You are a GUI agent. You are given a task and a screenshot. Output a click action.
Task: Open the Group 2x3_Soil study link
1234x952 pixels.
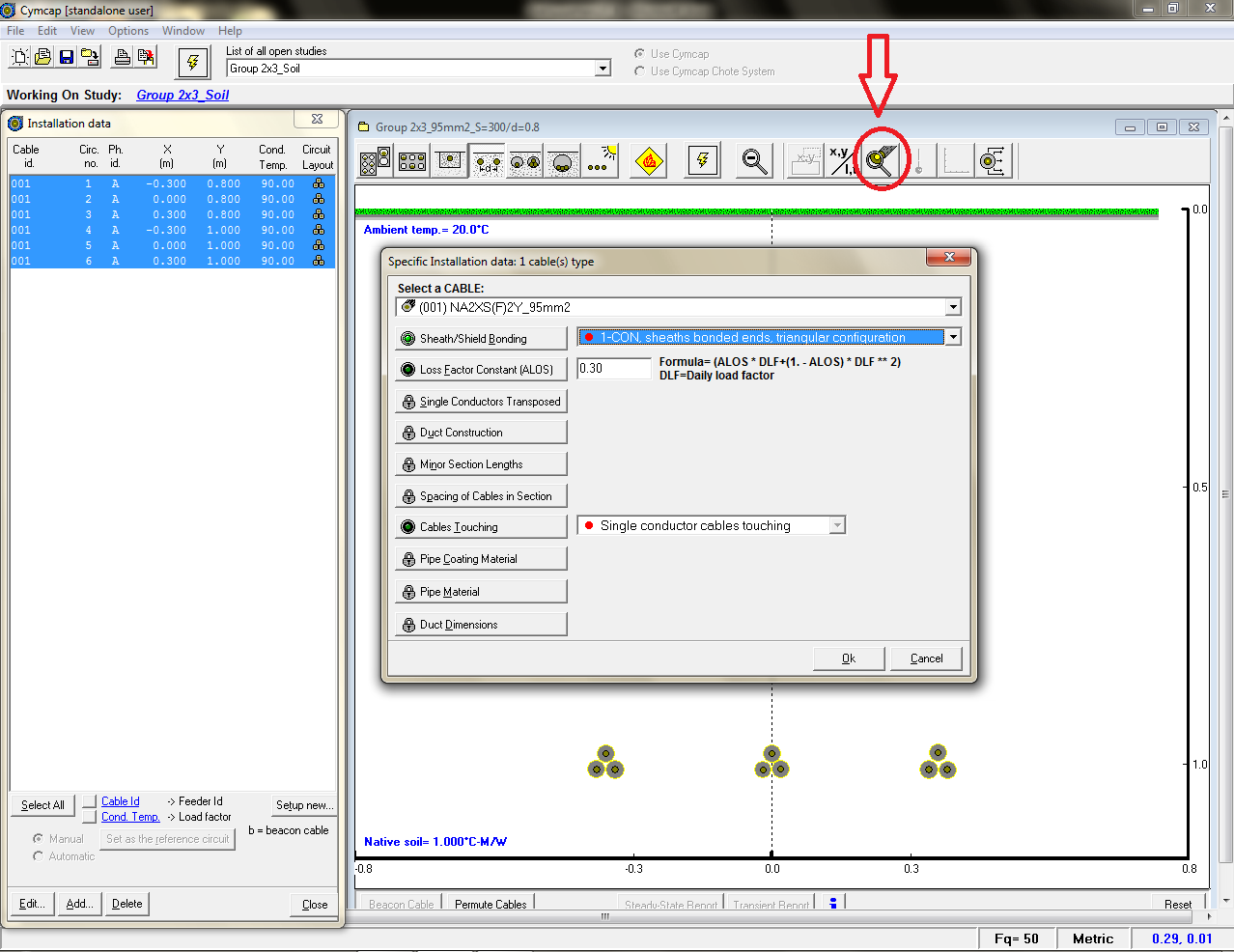pos(182,95)
